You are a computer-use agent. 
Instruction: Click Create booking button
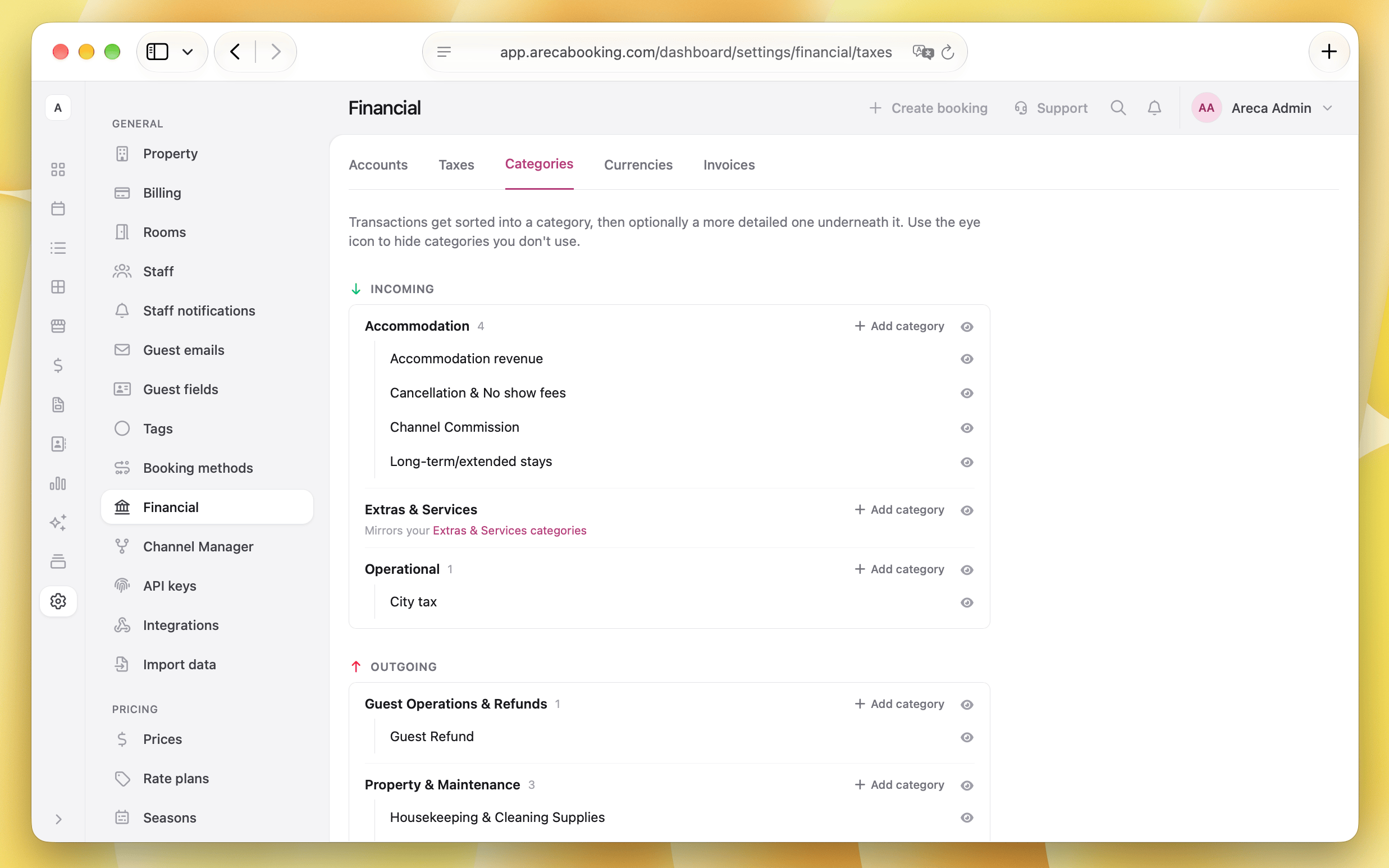[x=928, y=108]
